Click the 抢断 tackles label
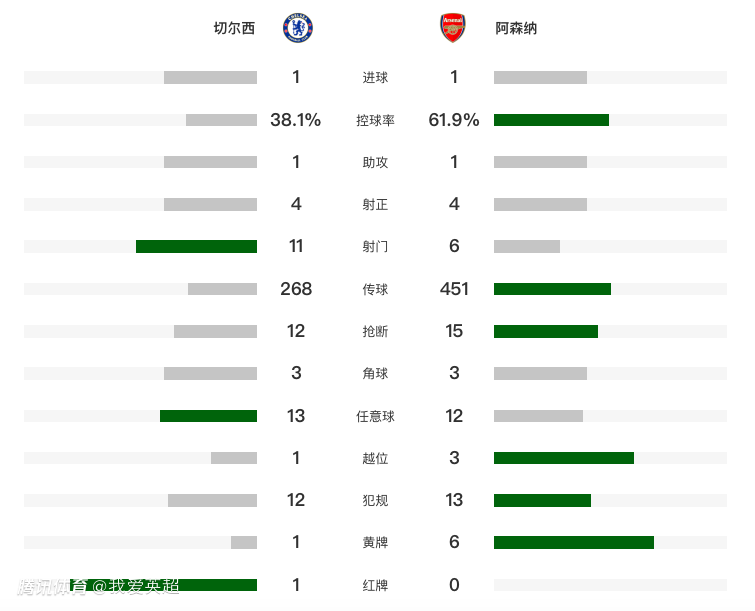 375,331
